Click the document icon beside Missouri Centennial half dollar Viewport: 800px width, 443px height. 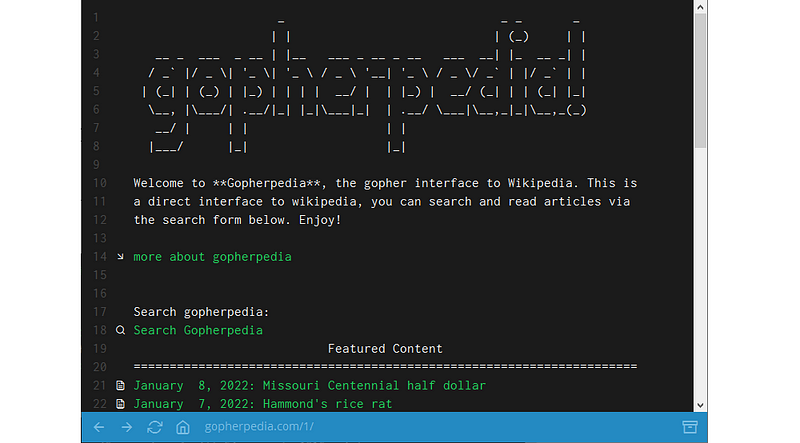pos(120,385)
